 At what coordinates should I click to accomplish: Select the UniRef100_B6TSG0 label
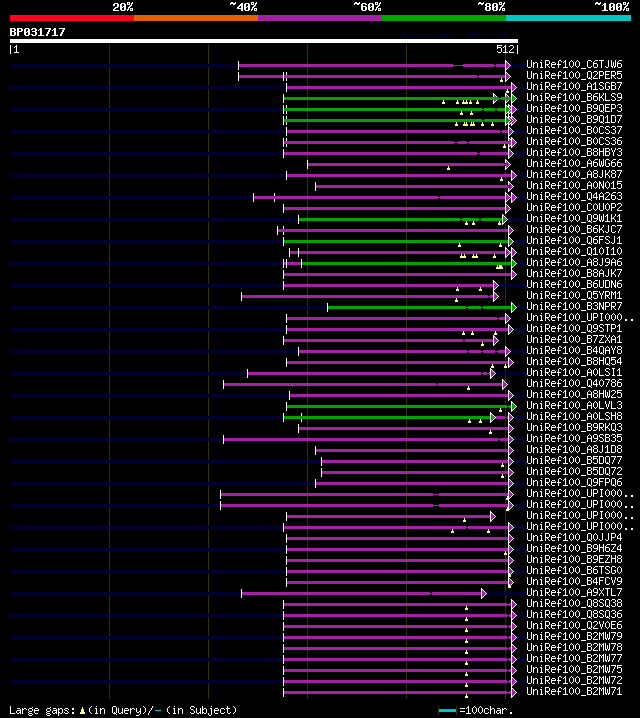point(574,570)
